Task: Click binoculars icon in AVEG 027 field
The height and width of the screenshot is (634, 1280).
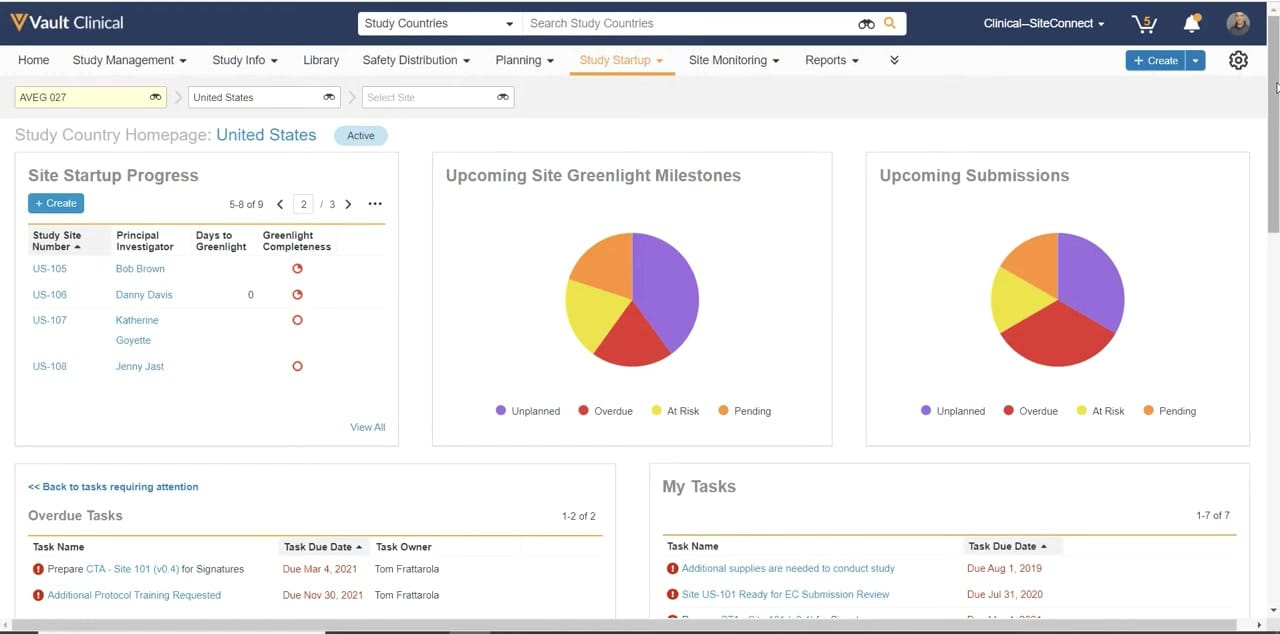Action: click(x=155, y=97)
